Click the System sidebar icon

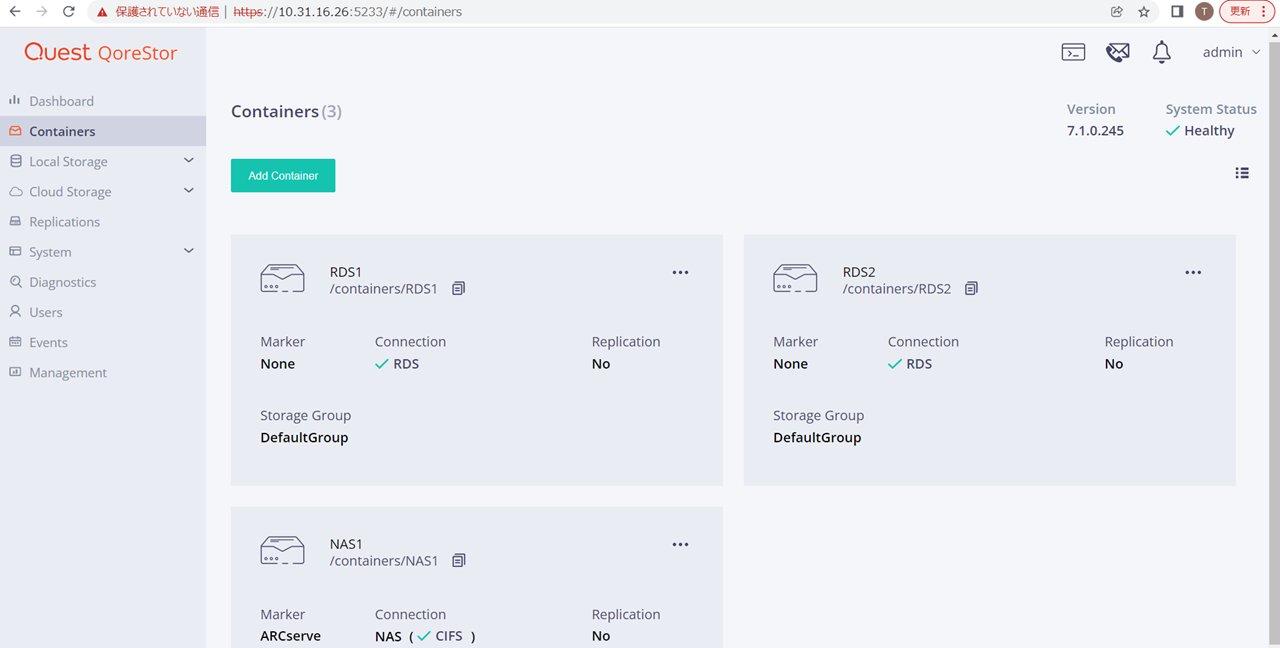(x=15, y=252)
